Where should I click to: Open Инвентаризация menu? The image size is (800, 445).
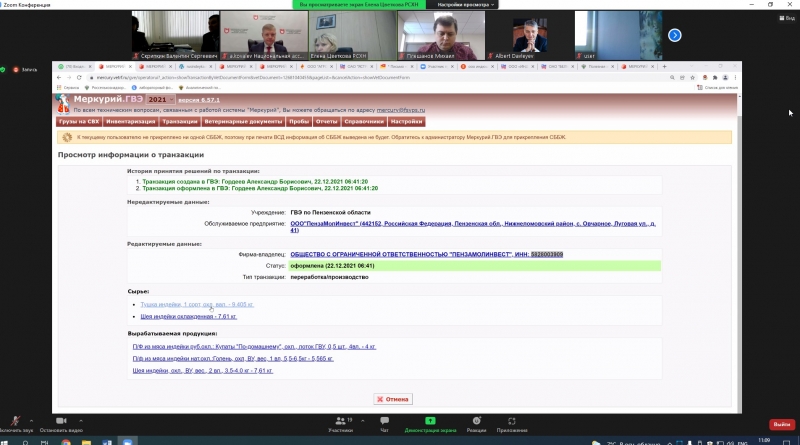click(131, 121)
